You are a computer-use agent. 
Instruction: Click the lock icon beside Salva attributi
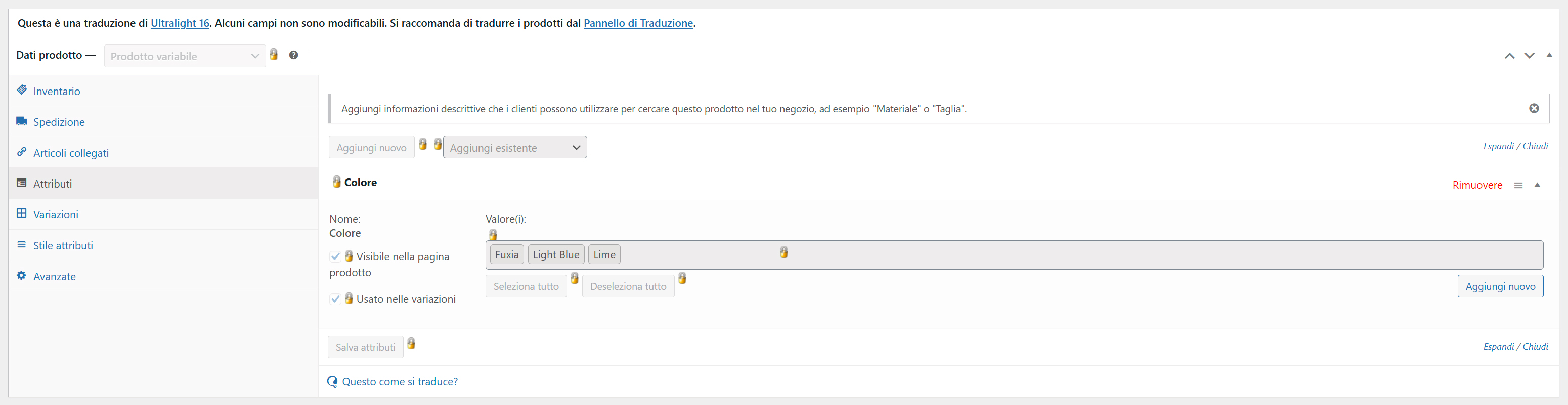point(412,344)
